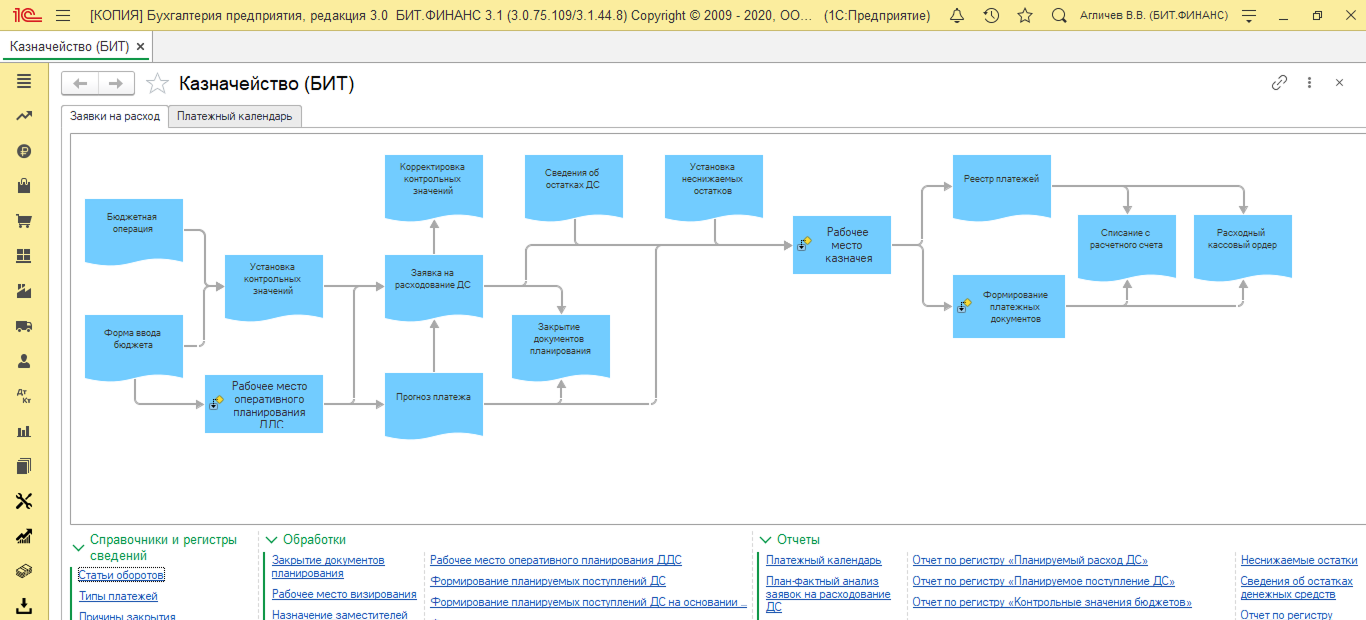Screen dimensions: 1366x620
Task: Open the truck icon section in sidebar
Action: (25, 326)
